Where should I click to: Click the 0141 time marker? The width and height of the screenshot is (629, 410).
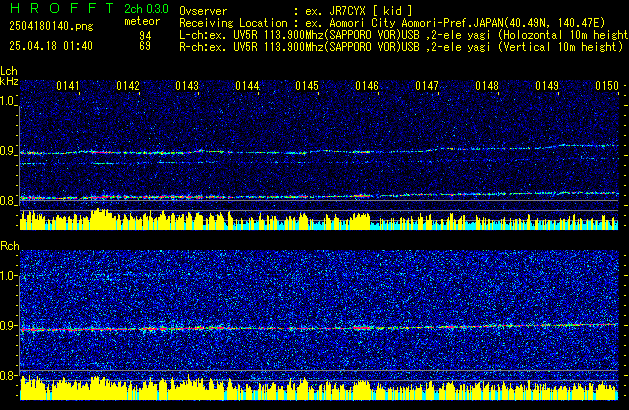pos(68,86)
